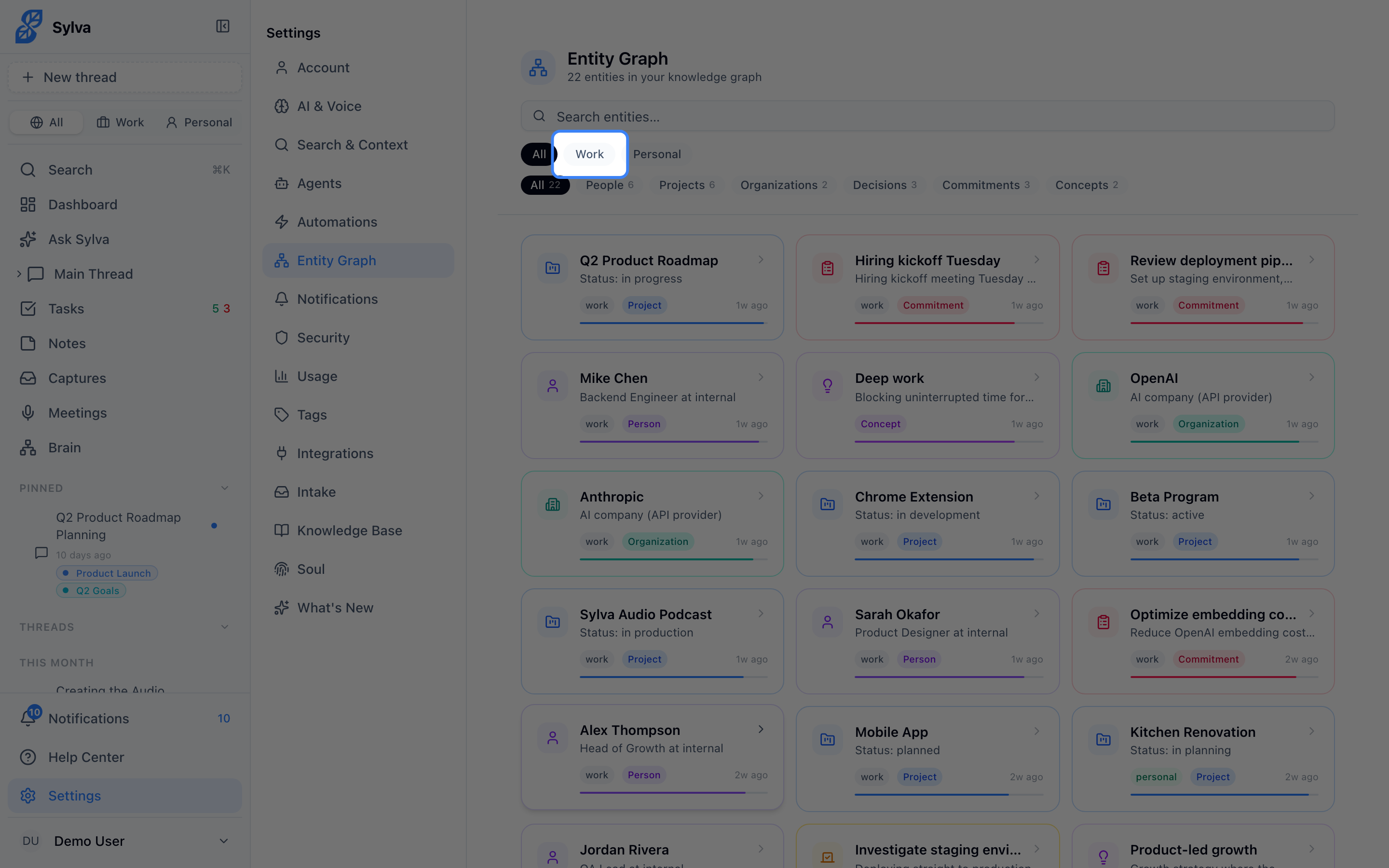Open What's New settings
The image size is (1389, 868).
click(358, 608)
